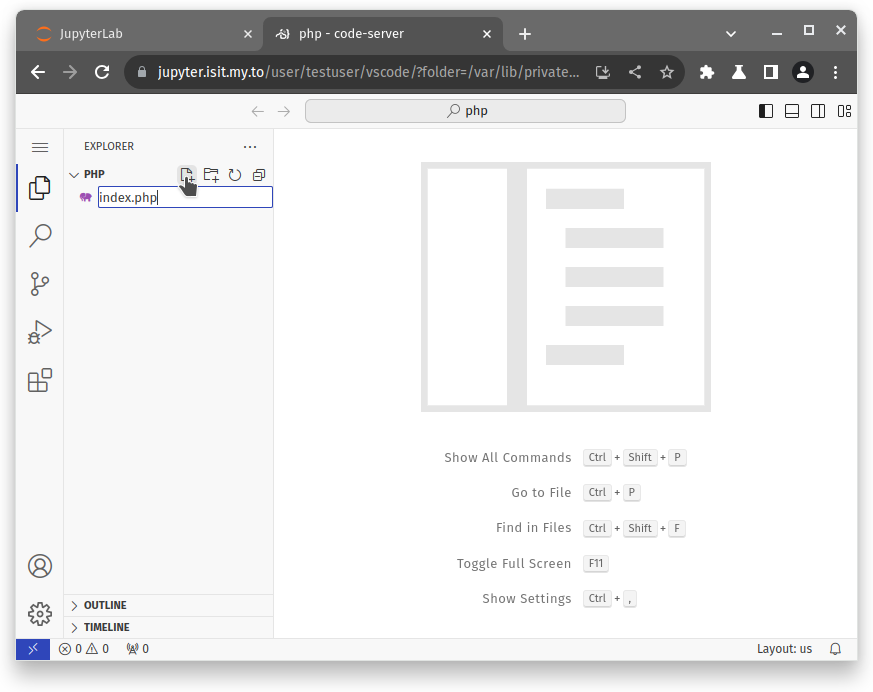Viewport: 873px width, 692px height.
Task: Toggle the primary side bar layout button
Action: coord(766,111)
